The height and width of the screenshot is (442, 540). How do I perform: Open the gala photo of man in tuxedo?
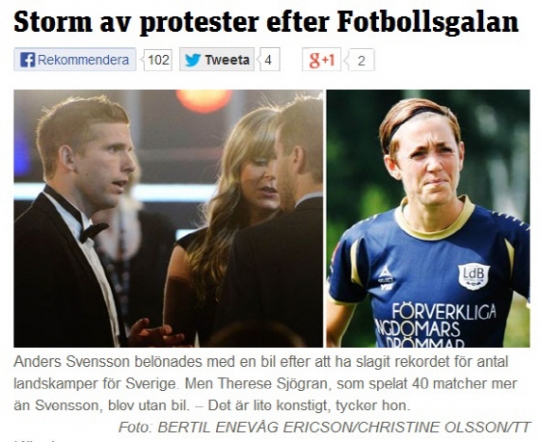click(168, 218)
